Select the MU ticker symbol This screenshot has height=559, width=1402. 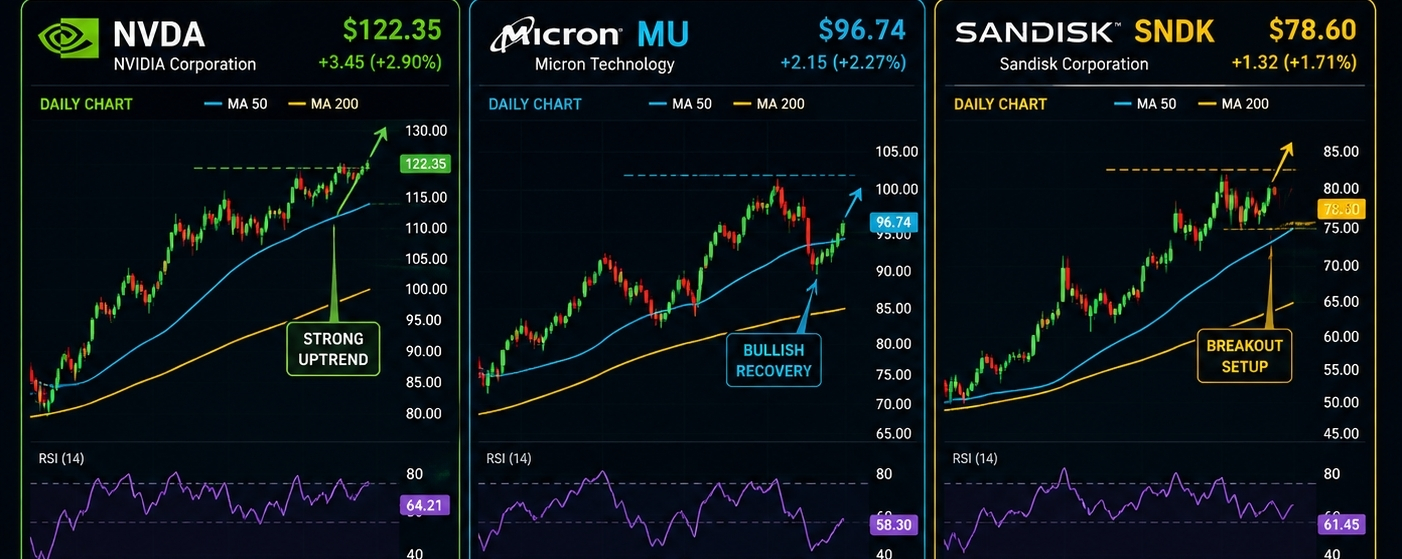pyautogui.click(x=663, y=34)
